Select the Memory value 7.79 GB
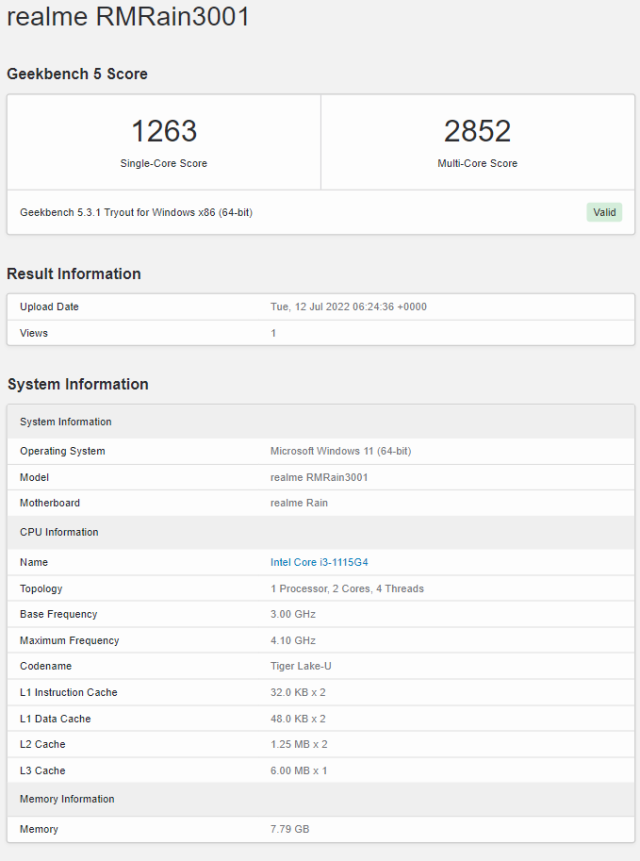Image resolution: width=640 pixels, height=861 pixels. [x=291, y=829]
